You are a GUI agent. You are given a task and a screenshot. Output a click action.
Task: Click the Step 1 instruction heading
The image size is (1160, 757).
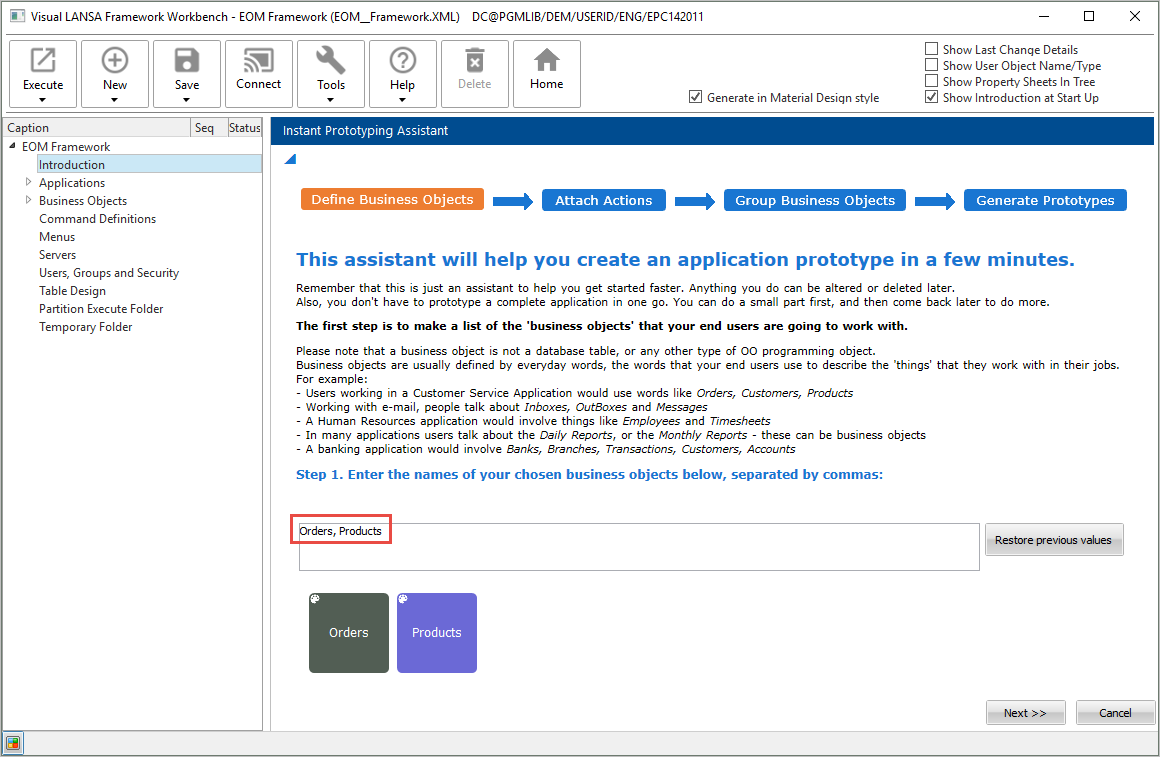click(590, 474)
